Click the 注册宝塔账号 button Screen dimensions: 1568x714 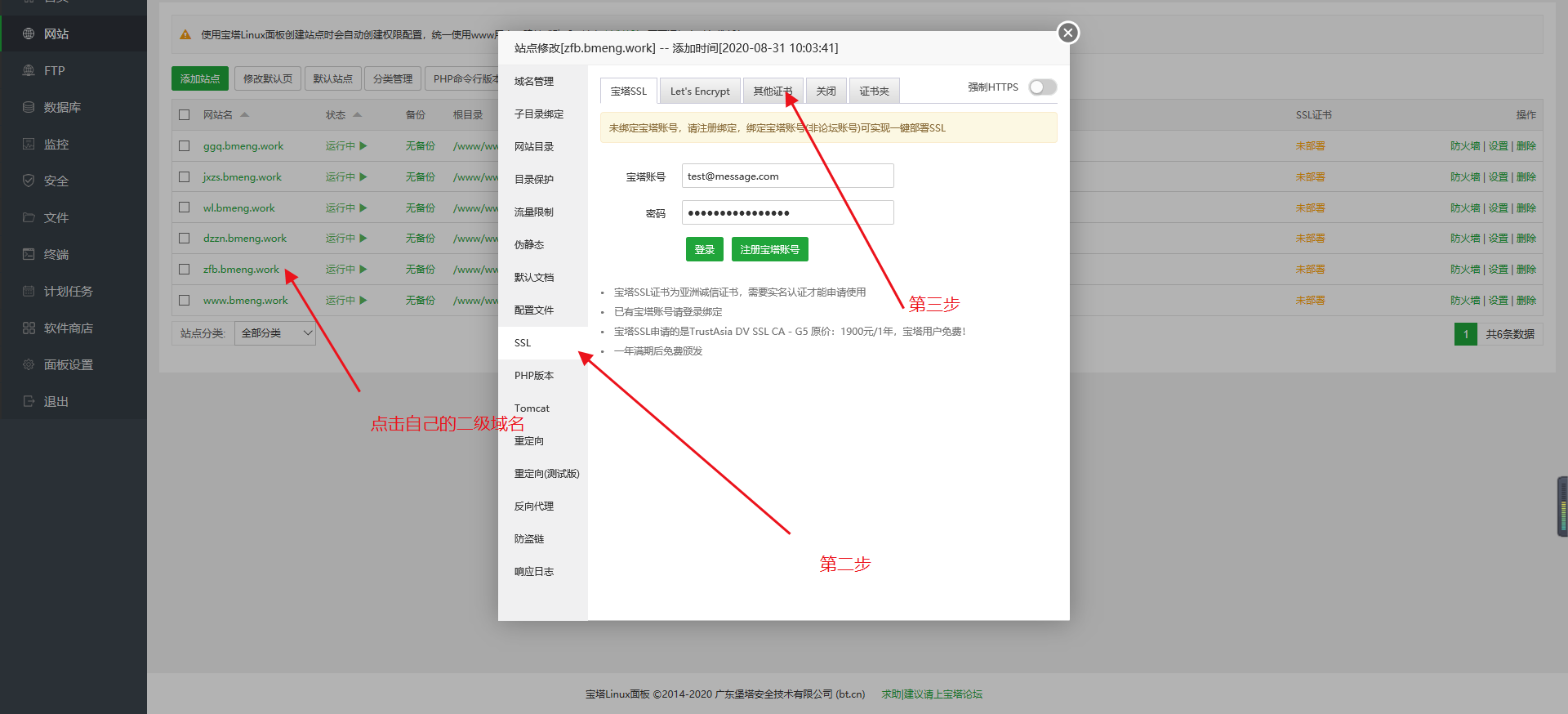[769, 250]
